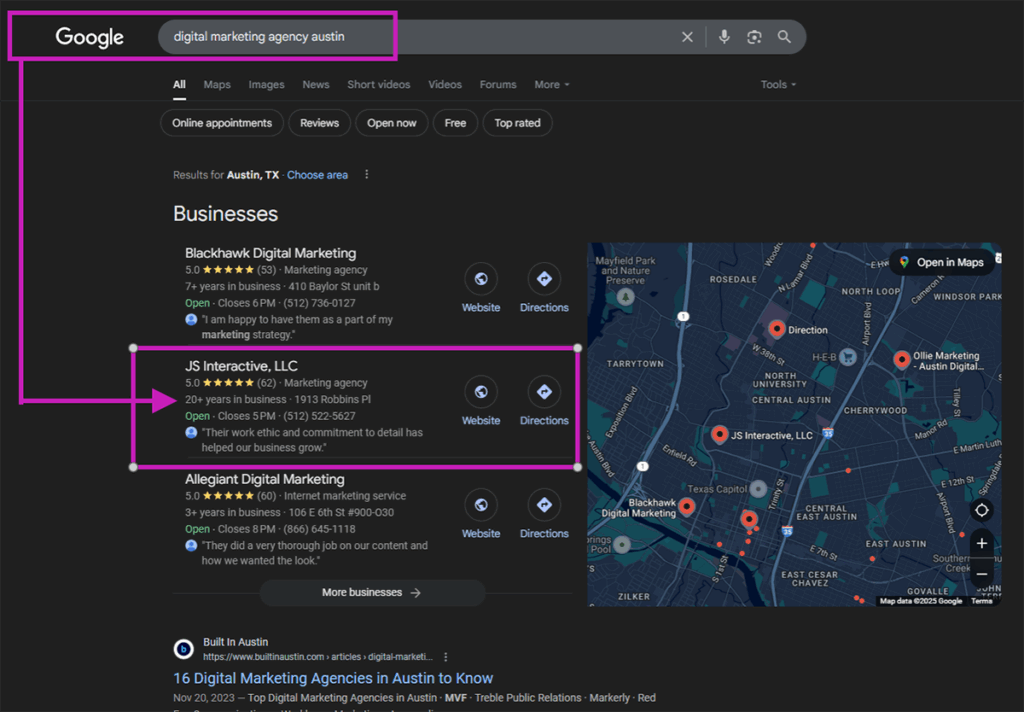Screen dimensions: 1024x712
Task: Open Google Lens image search icon
Action: pyautogui.click(x=754, y=37)
